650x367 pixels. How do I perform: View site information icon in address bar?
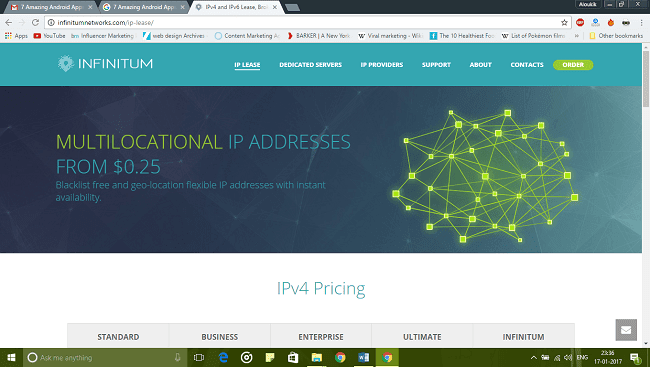pyautogui.click(x=51, y=22)
